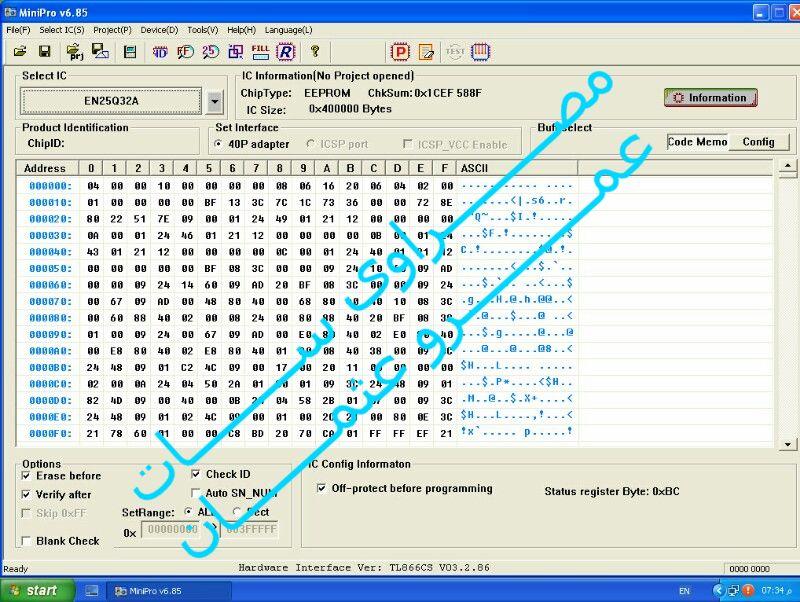Click the blue IC pin test icon
This screenshot has height=602, width=800.
tap(480, 52)
